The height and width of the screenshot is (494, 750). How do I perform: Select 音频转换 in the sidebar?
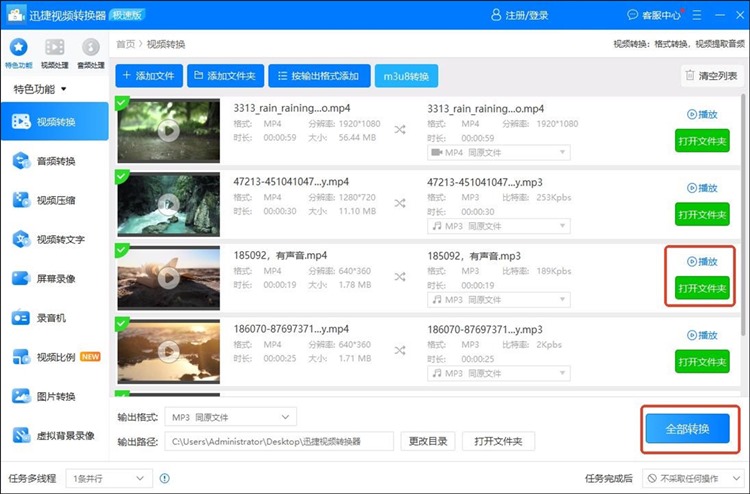[x=55, y=161]
